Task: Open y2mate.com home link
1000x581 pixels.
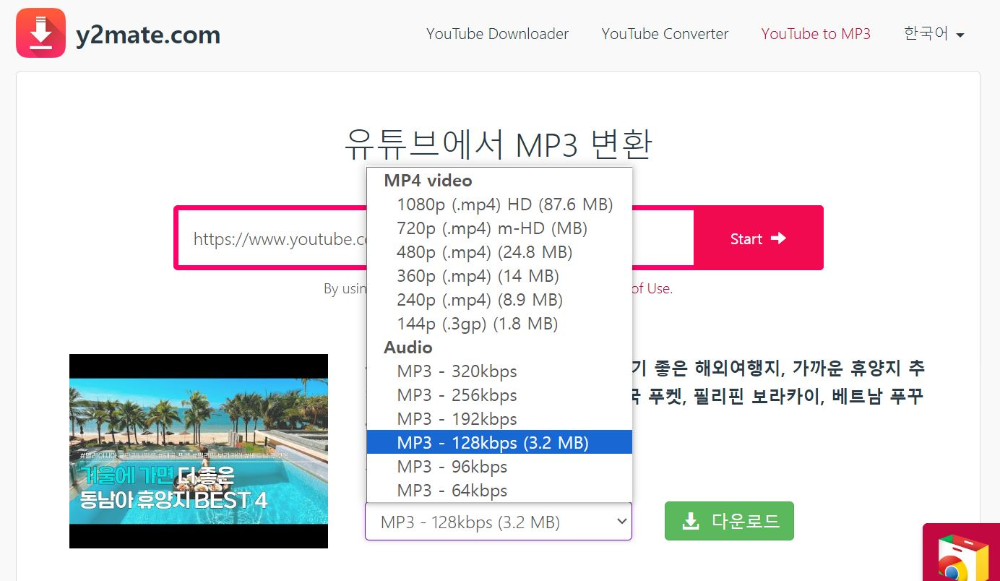Action: (148, 34)
